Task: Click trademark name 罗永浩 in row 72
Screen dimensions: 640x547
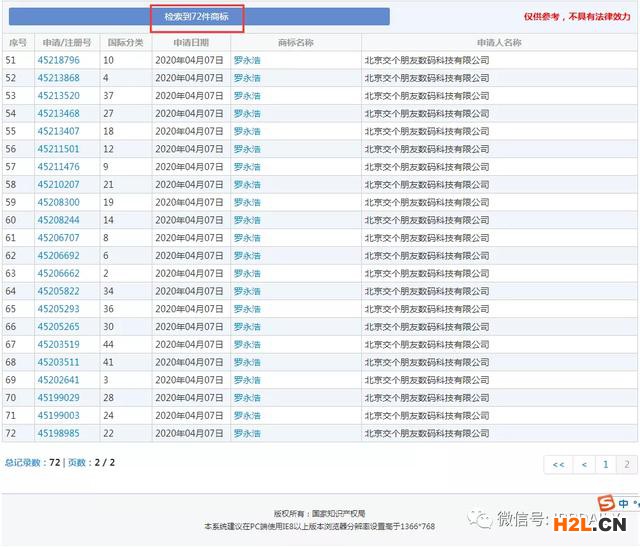Action: (247, 434)
